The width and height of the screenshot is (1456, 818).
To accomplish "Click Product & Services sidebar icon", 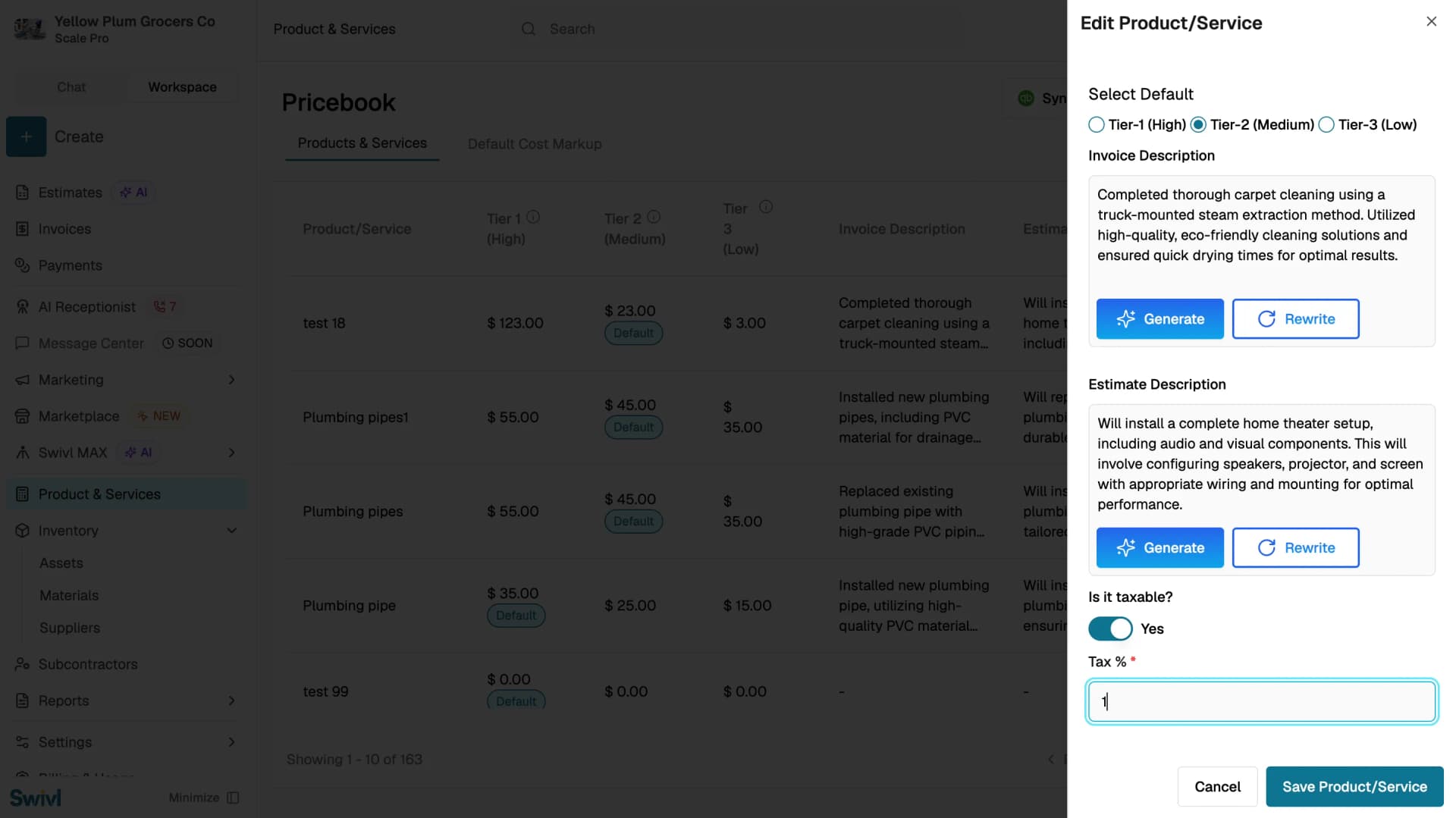I will click(x=23, y=494).
